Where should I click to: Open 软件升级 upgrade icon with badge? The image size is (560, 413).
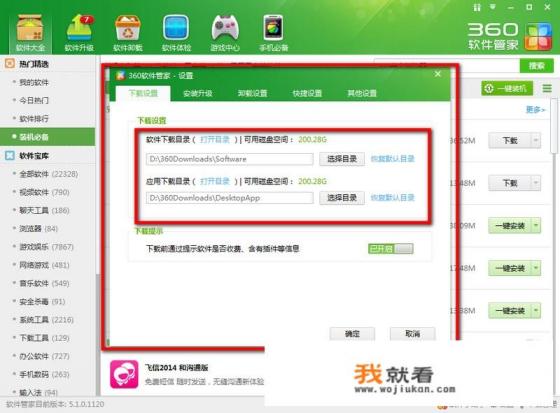coord(79,33)
